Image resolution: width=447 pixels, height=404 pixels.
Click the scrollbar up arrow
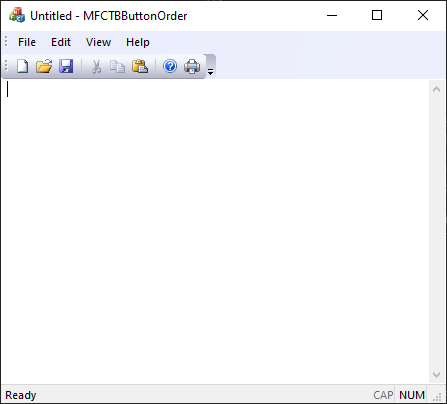(x=436, y=89)
